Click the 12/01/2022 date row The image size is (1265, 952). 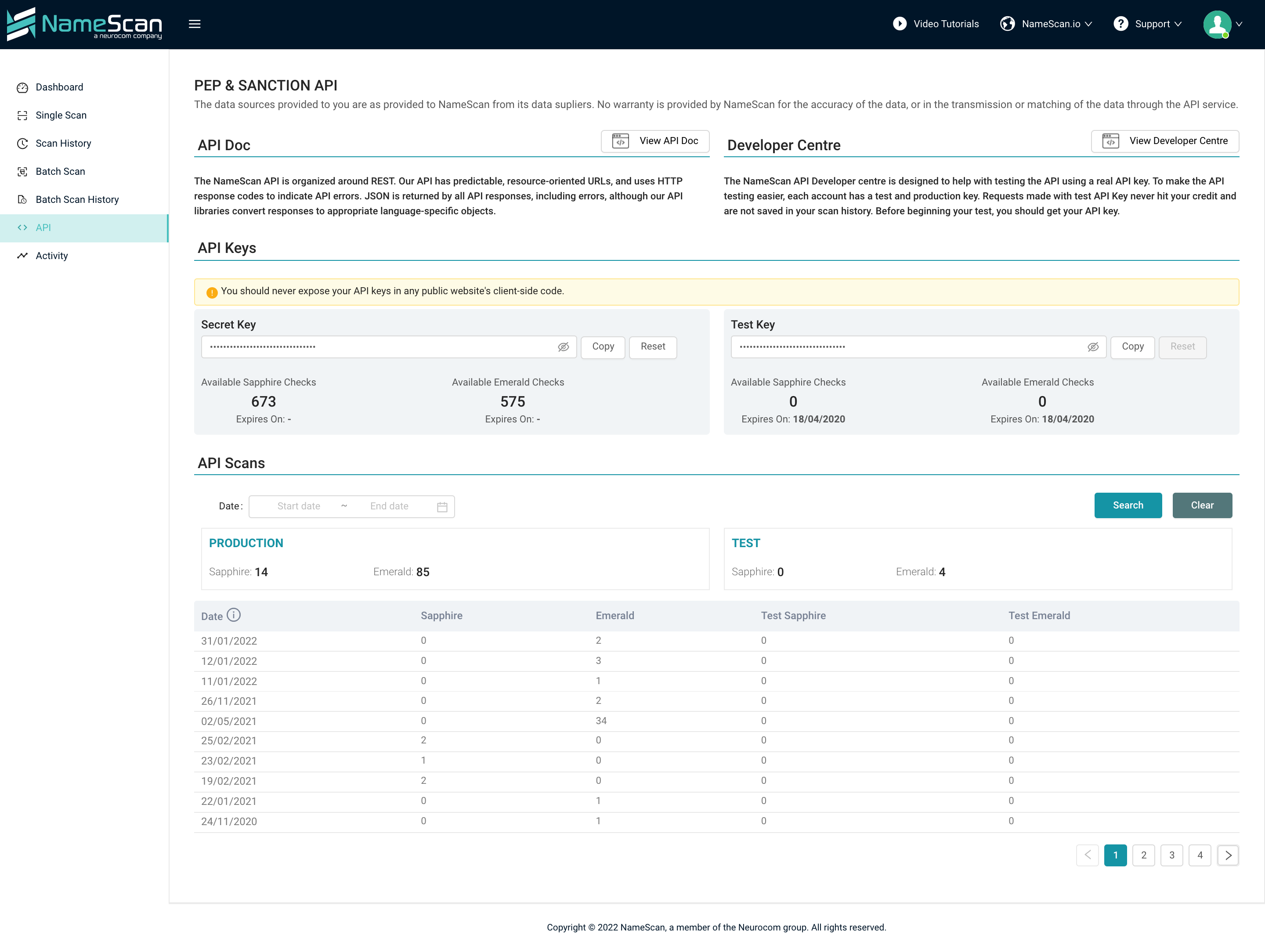tap(716, 661)
